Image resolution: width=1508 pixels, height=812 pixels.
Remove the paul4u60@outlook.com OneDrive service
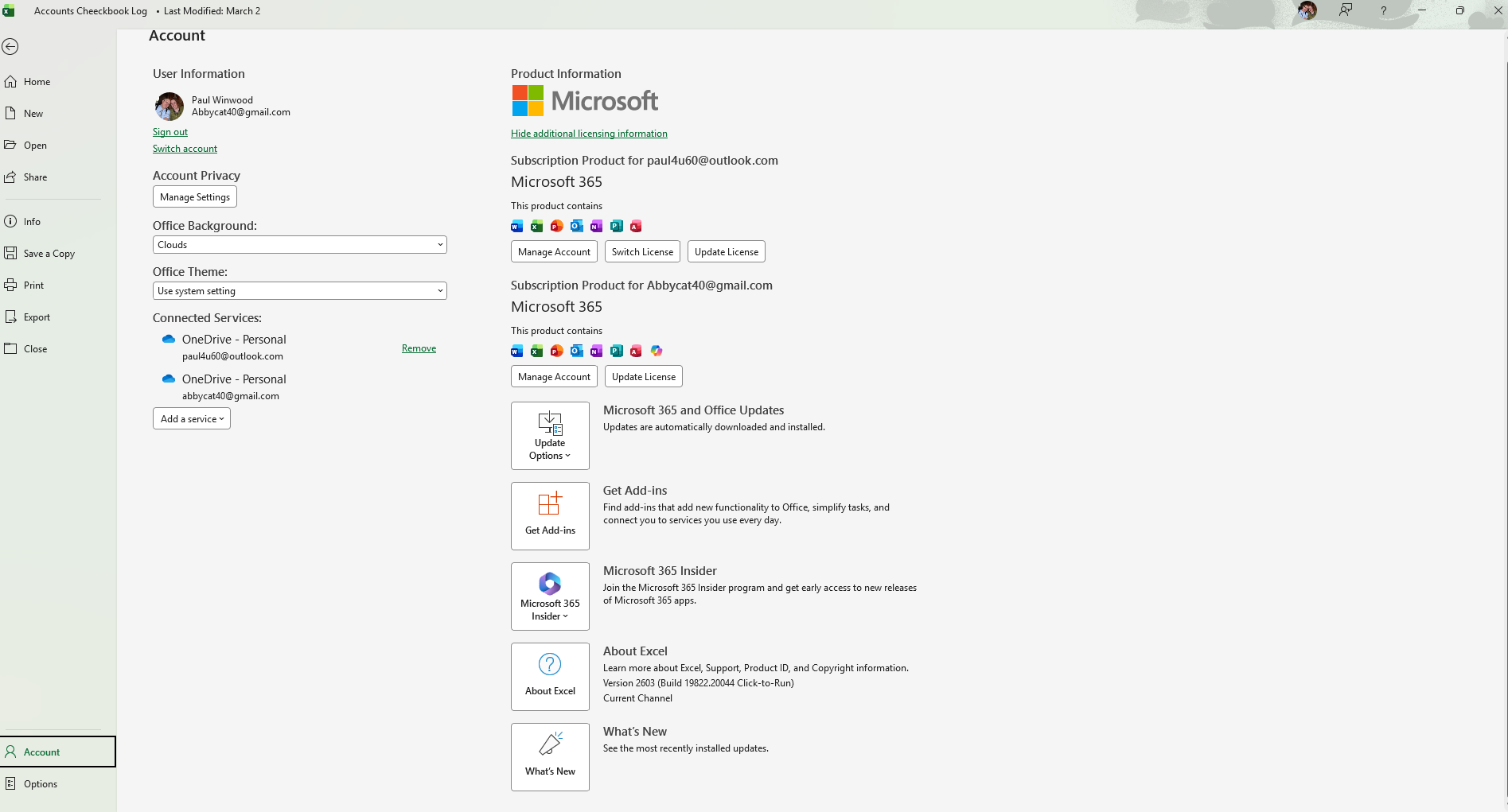[419, 348]
